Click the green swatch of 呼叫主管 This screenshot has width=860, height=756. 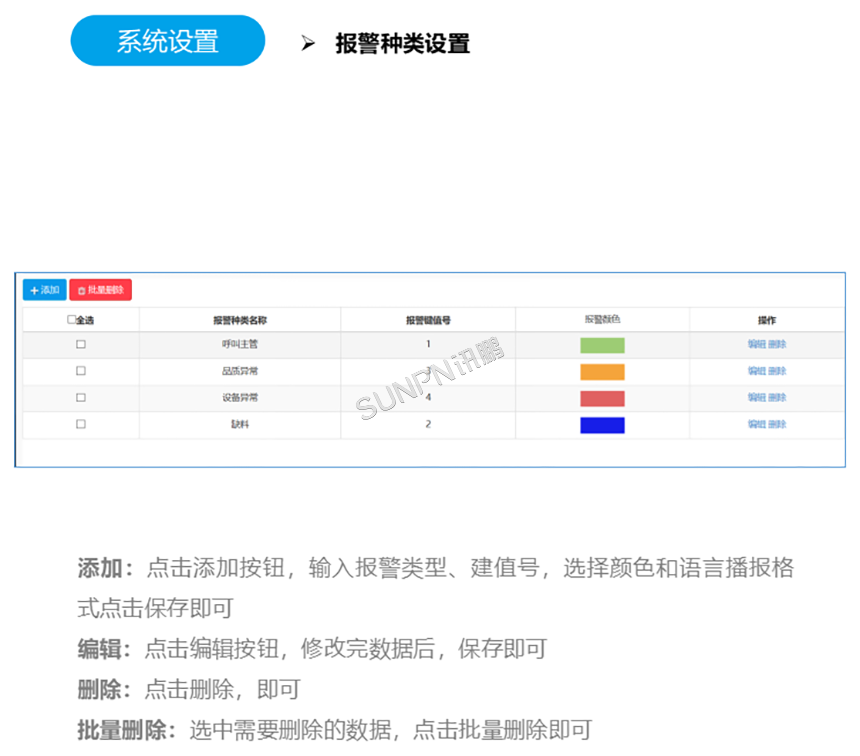tap(602, 345)
